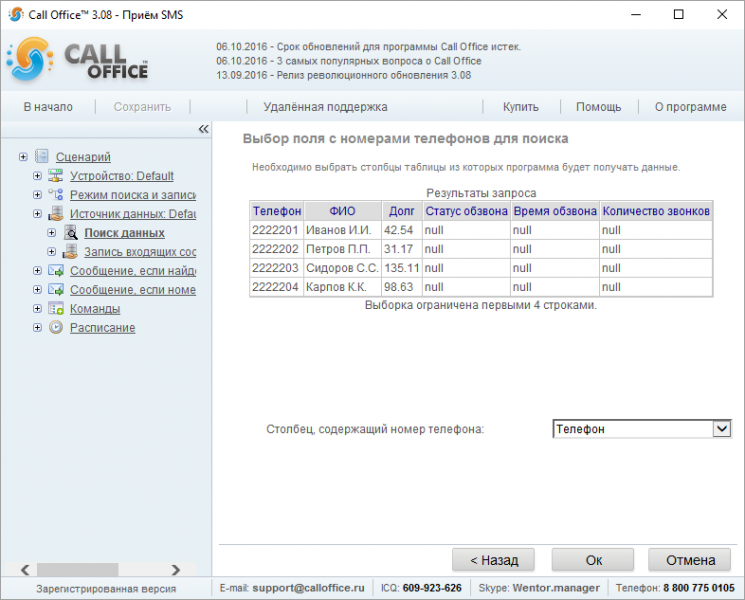745x600 pixels.
Task: Click the Сообщение, если найдено icon
Action: [56, 270]
